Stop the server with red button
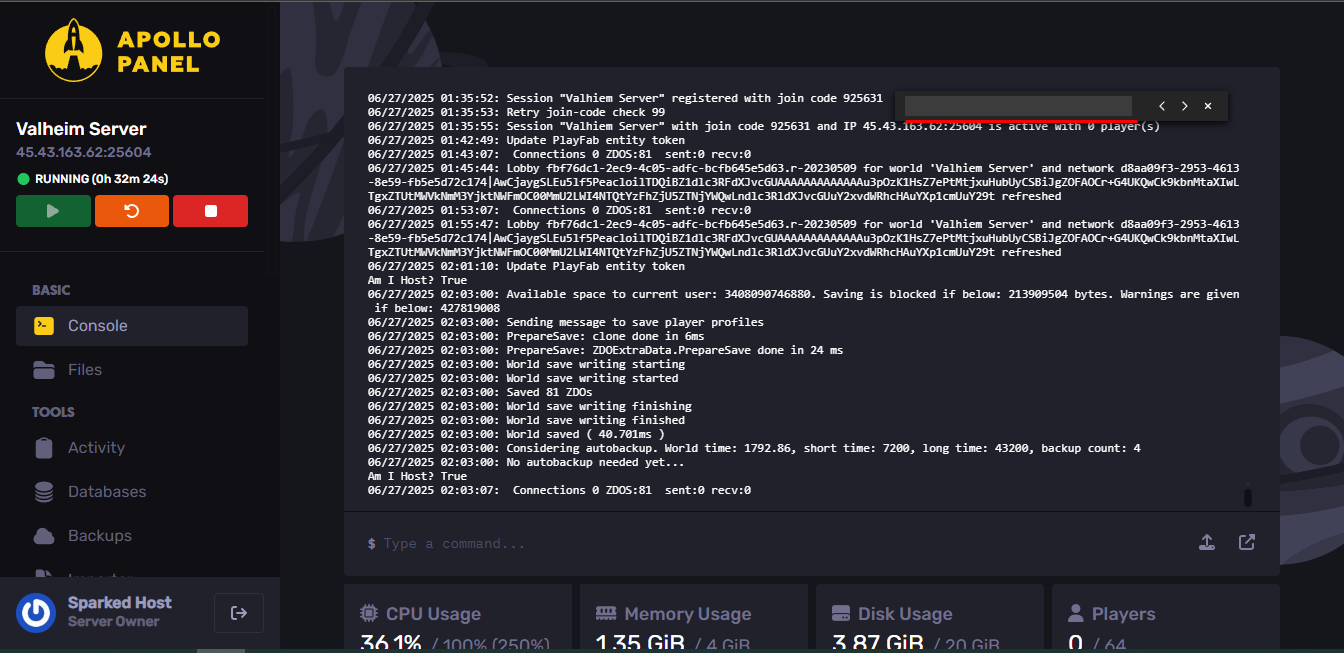1344x653 pixels. 210,211
